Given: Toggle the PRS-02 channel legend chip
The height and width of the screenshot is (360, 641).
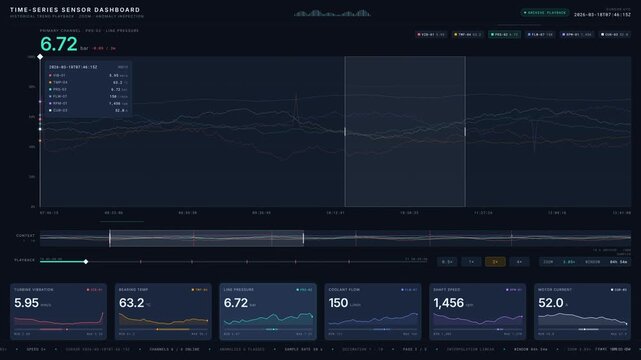Looking at the screenshot, I should [504, 35].
